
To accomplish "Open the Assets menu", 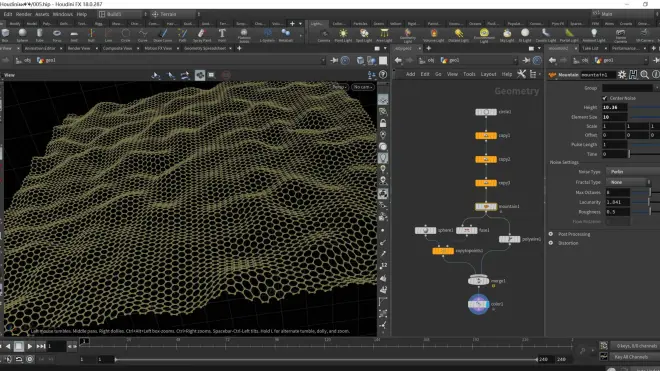I will point(42,14).
